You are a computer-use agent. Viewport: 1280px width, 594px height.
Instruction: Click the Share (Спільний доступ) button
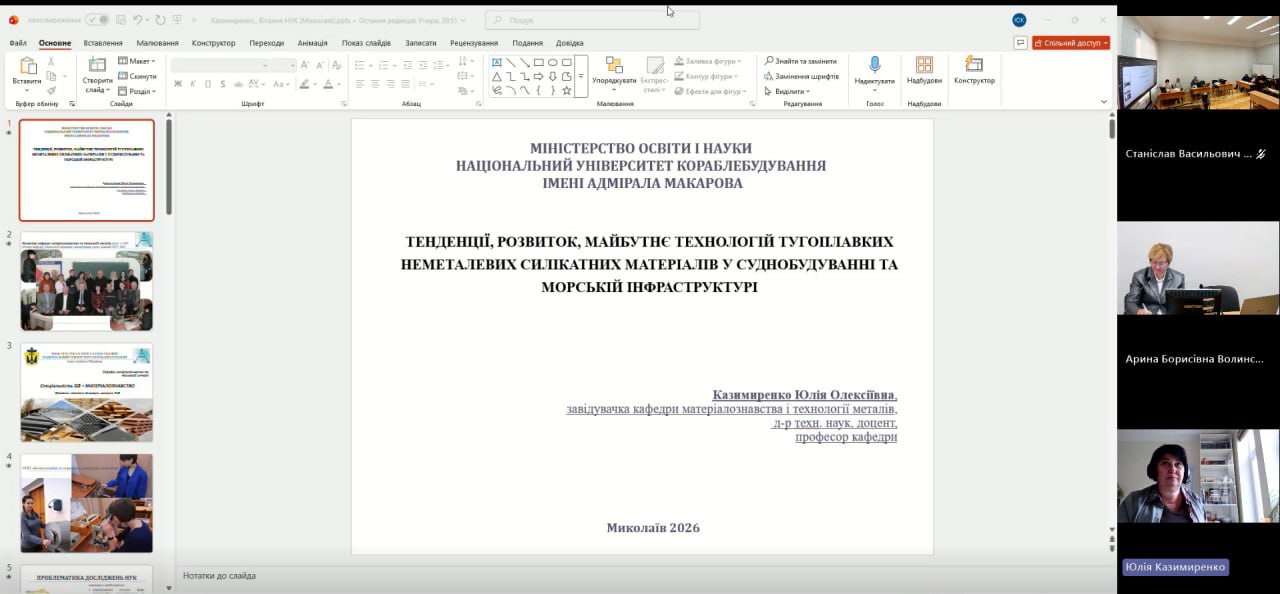(x=1071, y=43)
